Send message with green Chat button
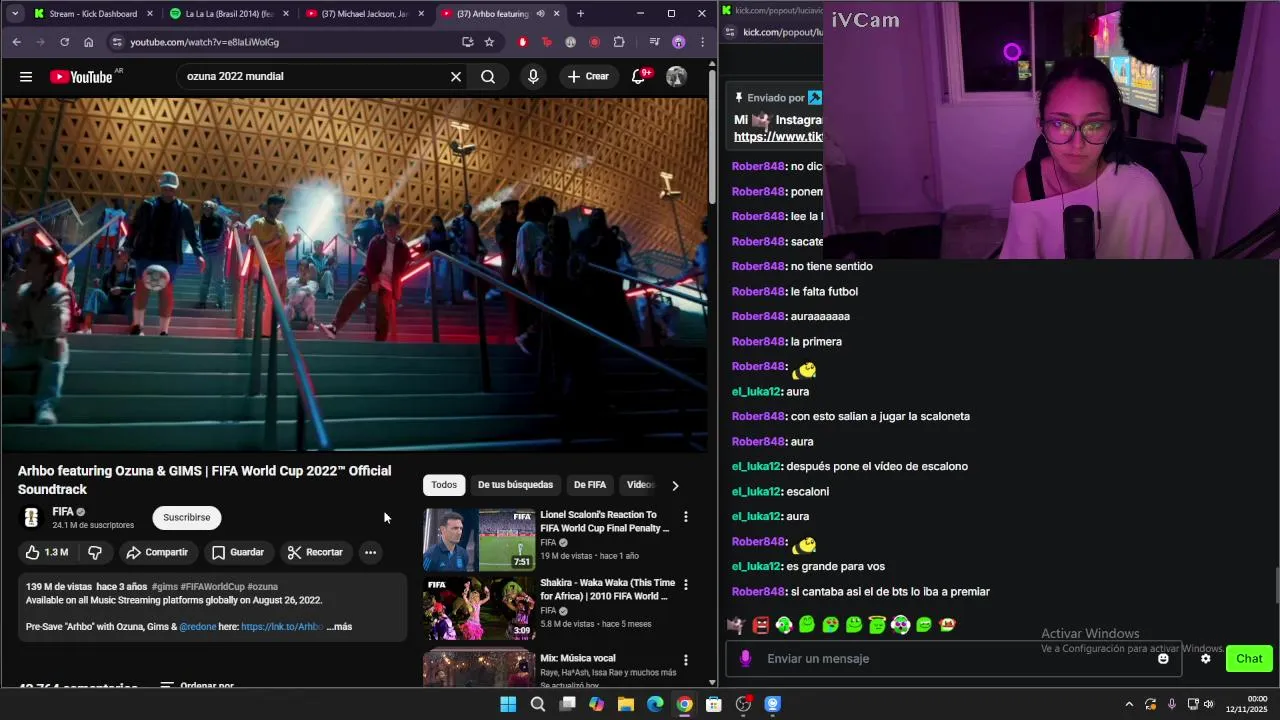Image resolution: width=1280 pixels, height=720 pixels. point(1249,658)
